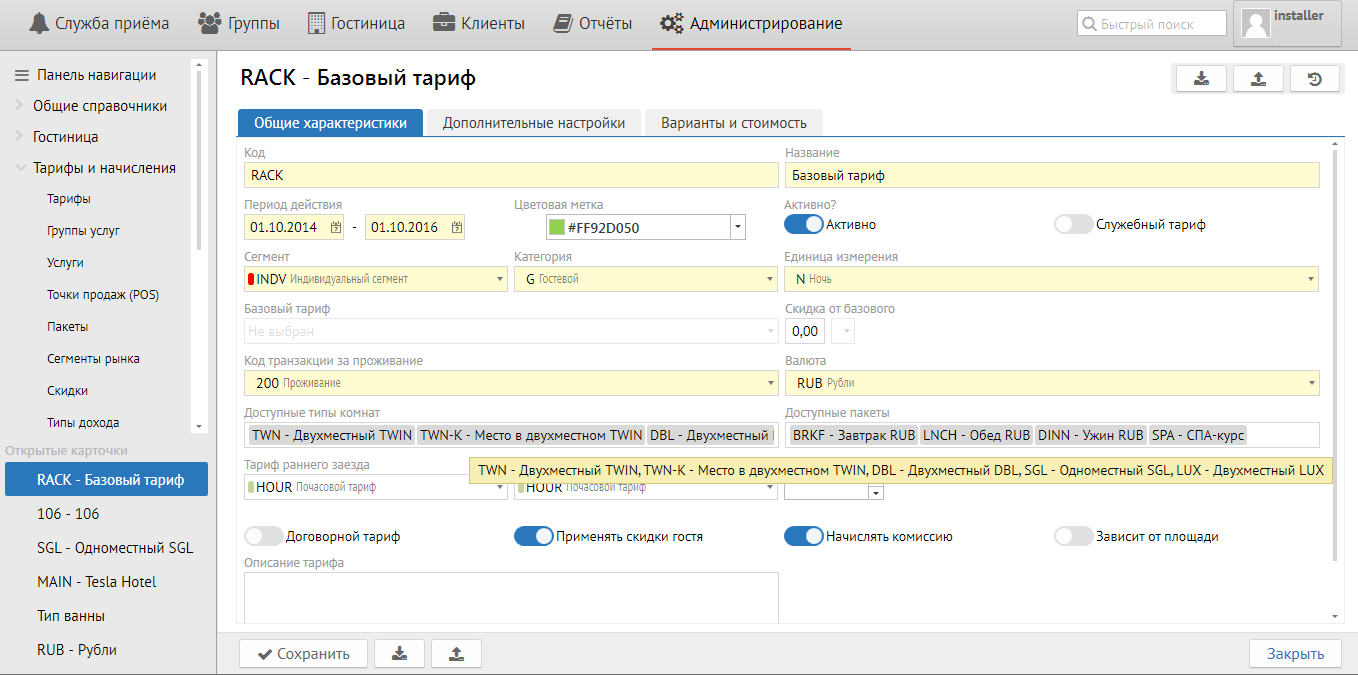Open calendar for start date 01.10.2014
Image resolution: width=1358 pixels, height=675 pixels.
pos(335,228)
